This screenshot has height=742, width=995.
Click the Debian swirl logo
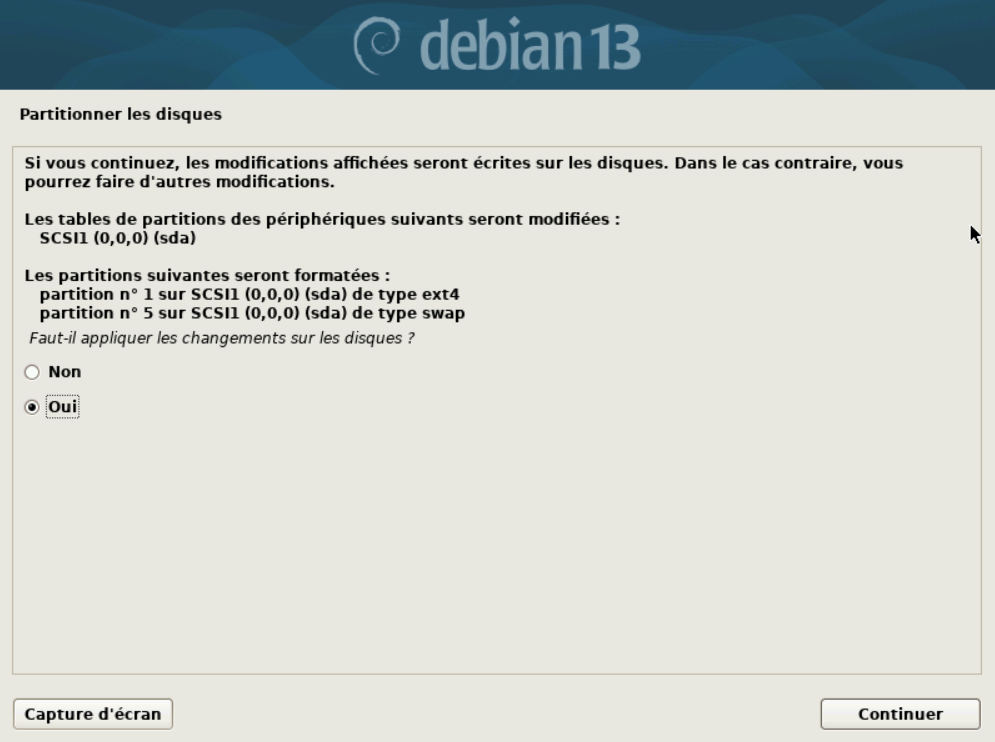coord(377,45)
